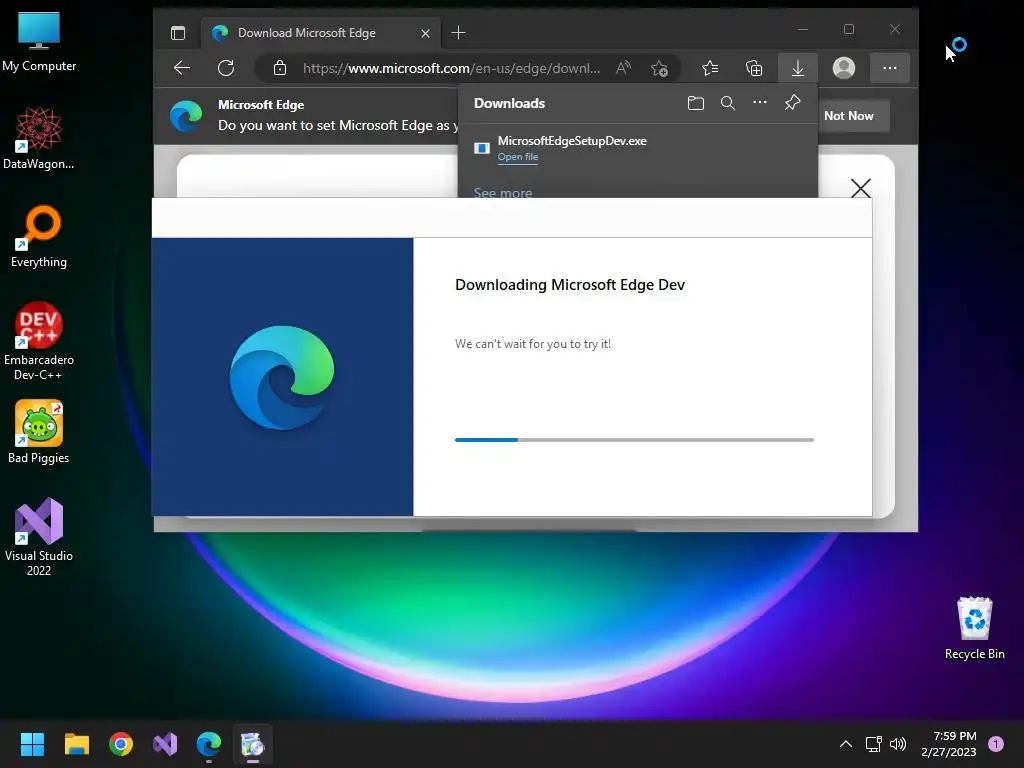Open Collections toolbar icon
This screenshot has width=1024, height=768.
pyautogui.click(x=754, y=68)
